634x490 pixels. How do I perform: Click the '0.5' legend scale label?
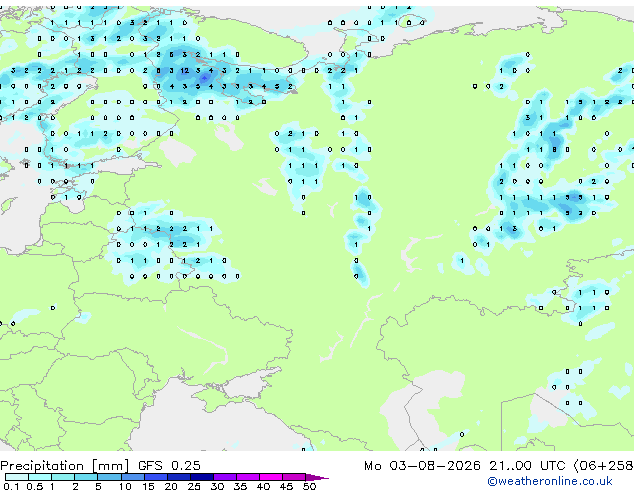pos(35,486)
